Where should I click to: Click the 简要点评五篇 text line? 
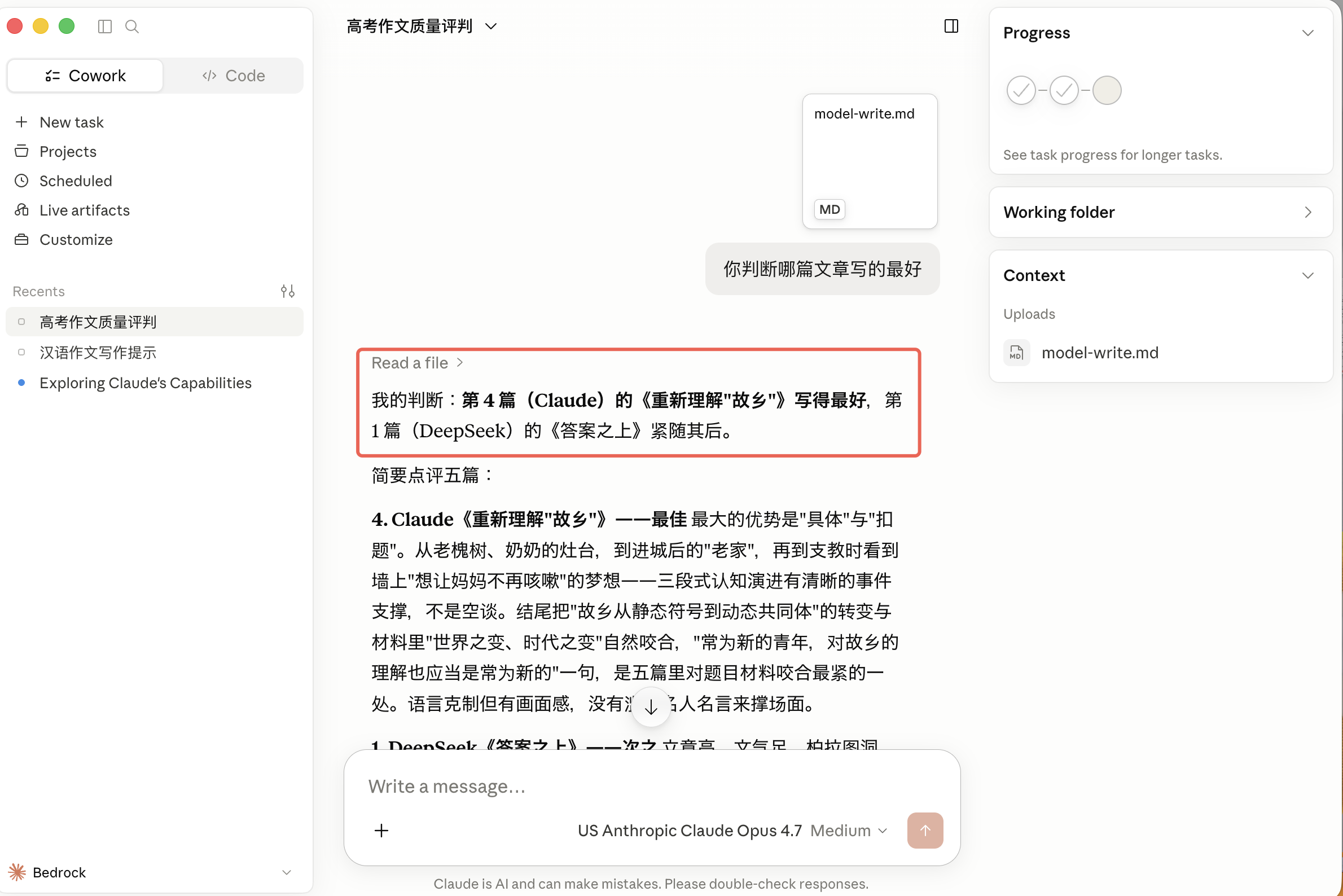[x=432, y=476]
